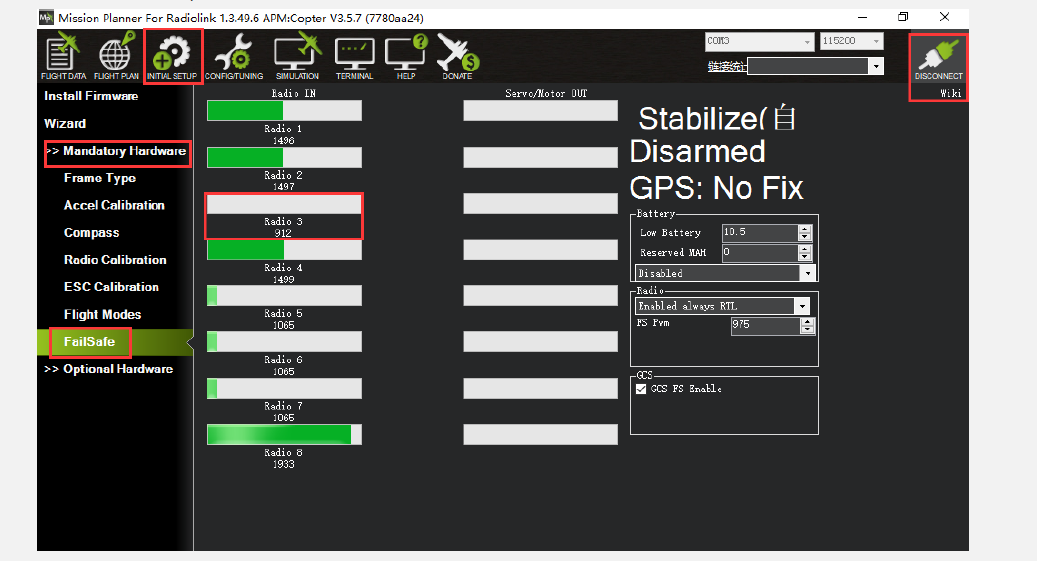Click the Radio 2 input bar

pos(284,157)
